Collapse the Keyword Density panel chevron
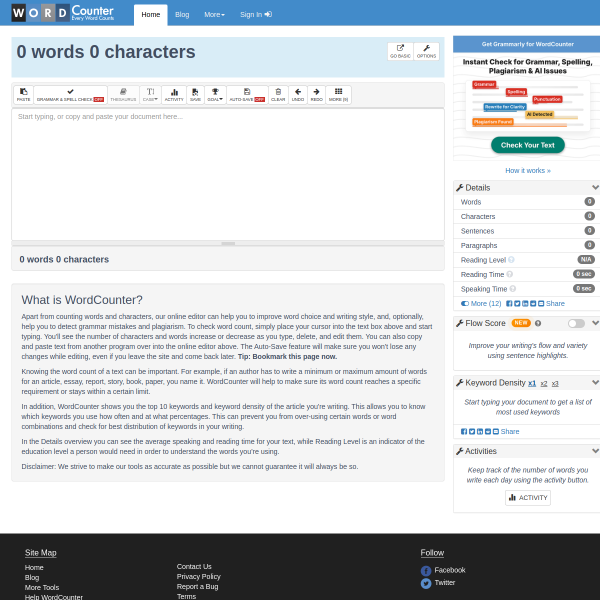600x600 pixels. 595,382
